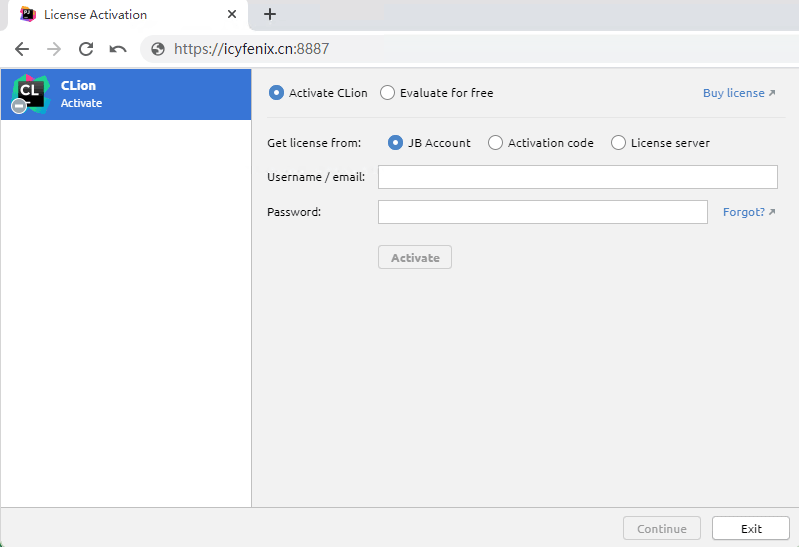Open the Forgot? password link

749,212
